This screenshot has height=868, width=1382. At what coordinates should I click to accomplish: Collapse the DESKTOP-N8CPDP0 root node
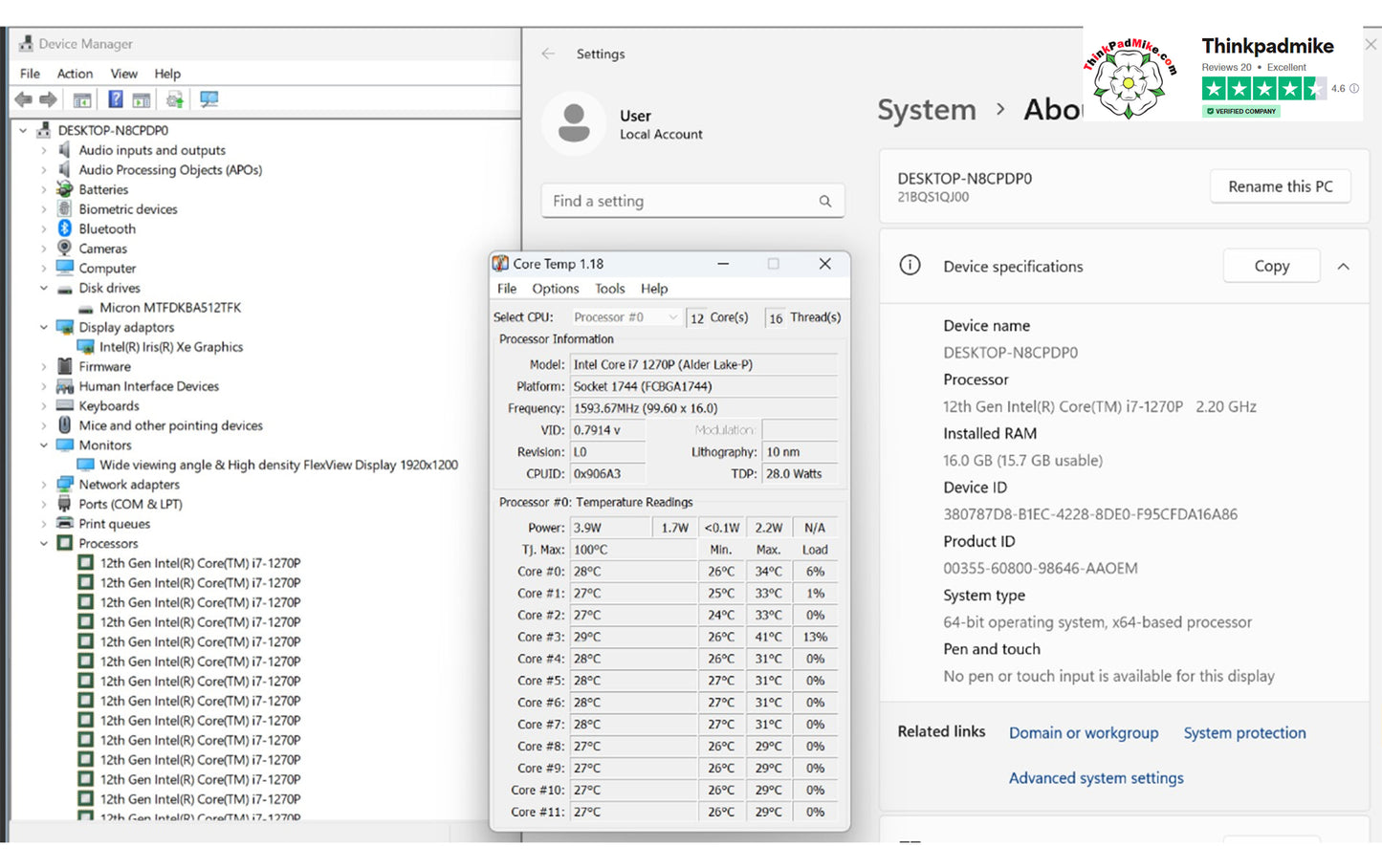(x=24, y=131)
